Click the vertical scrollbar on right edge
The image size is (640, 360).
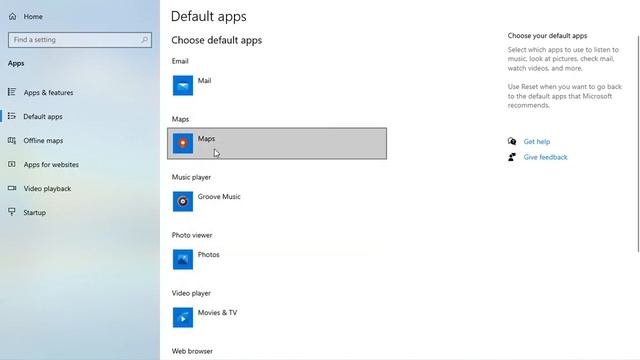point(638,144)
